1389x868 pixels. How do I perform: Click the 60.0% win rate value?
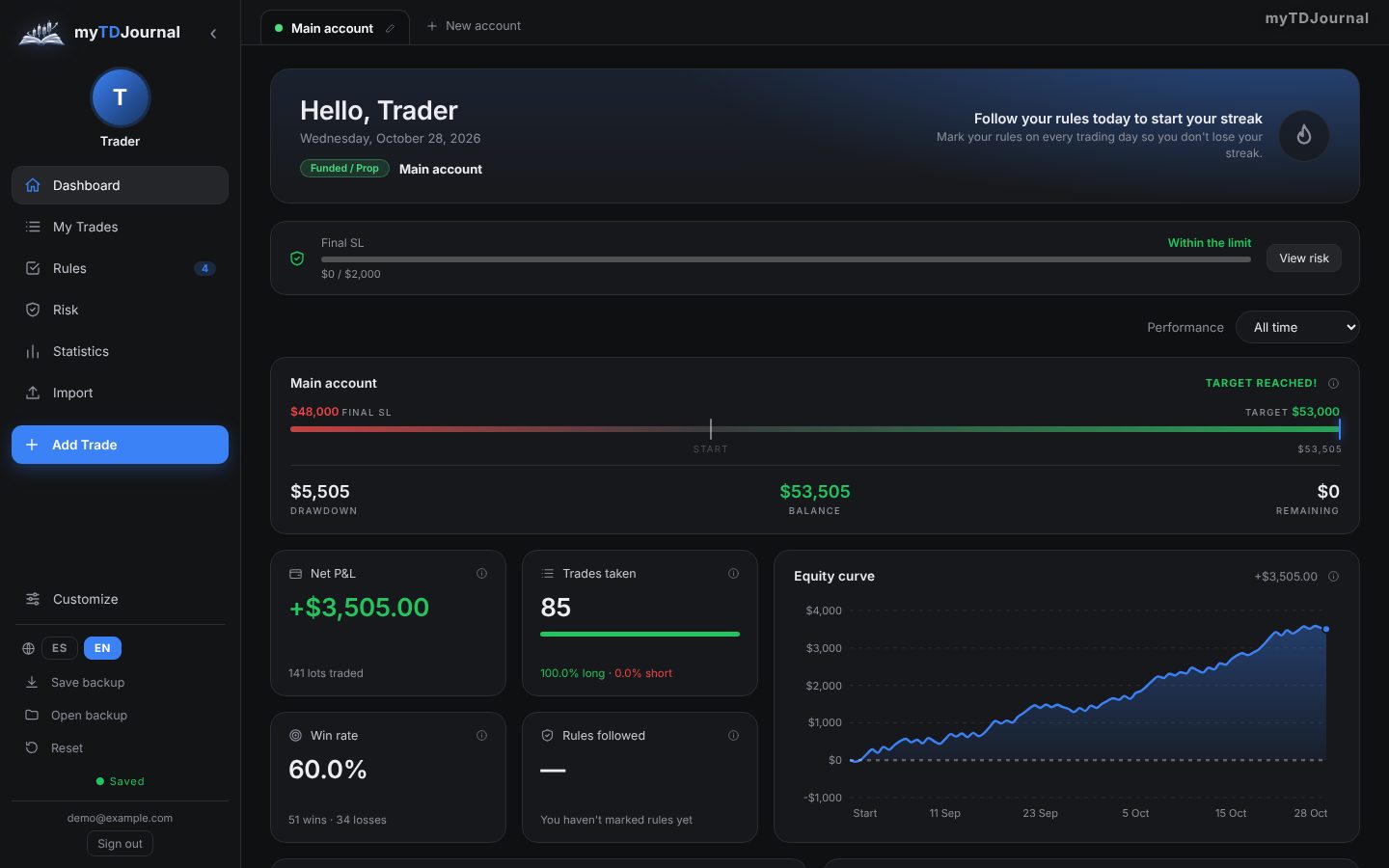tap(328, 770)
